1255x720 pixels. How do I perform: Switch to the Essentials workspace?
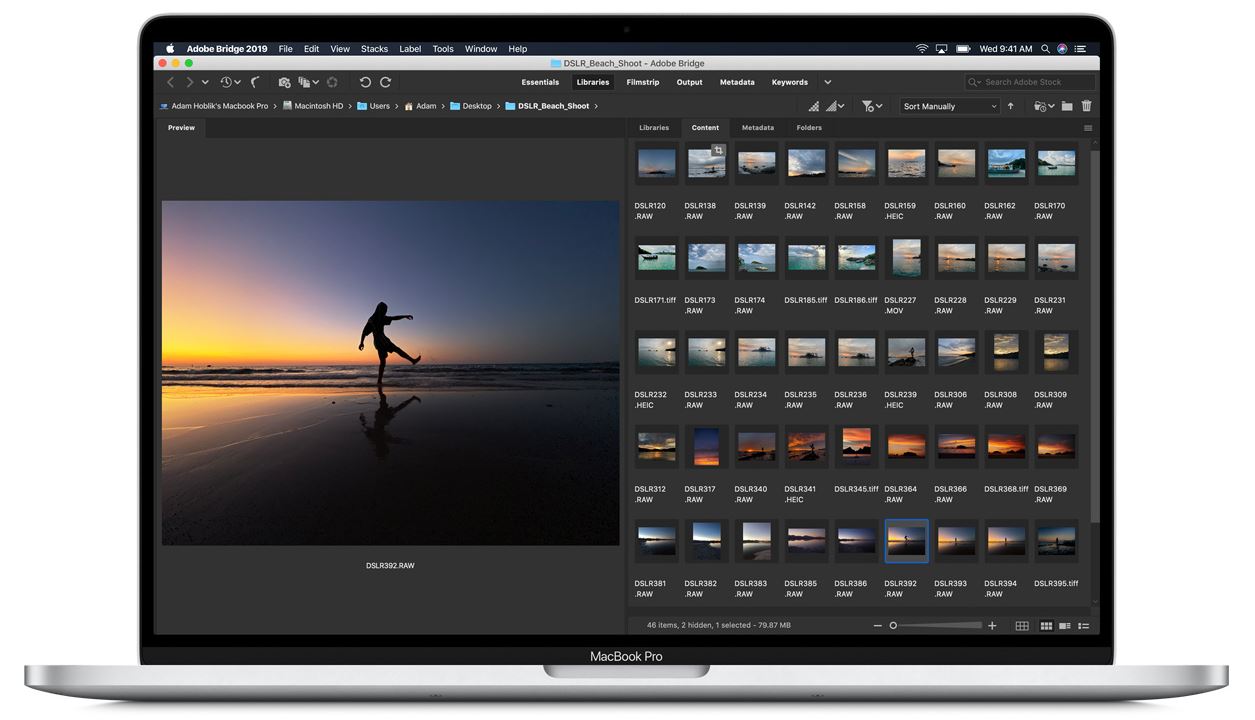pyautogui.click(x=540, y=82)
